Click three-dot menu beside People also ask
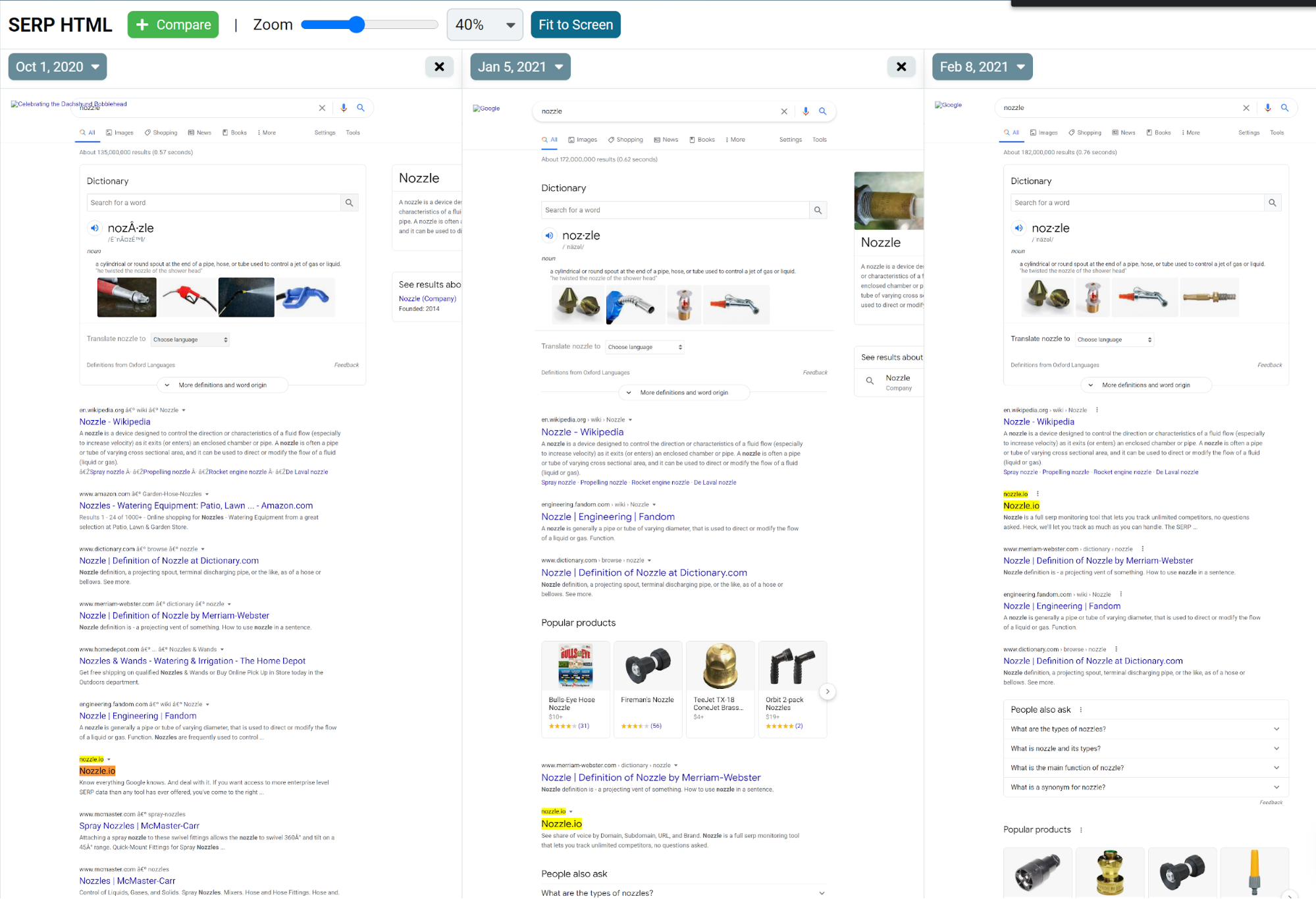 (x=1081, y=709)
